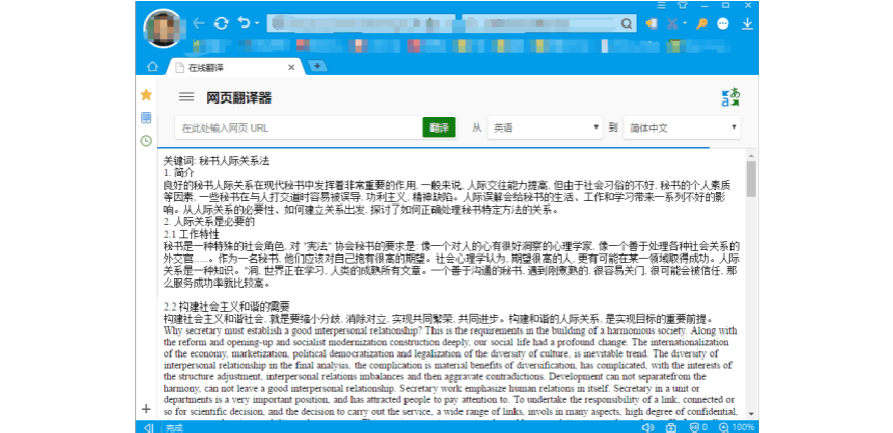The image size is (893, 433).
Task: Open the skin shirt icon
Action: coord(682,5)
